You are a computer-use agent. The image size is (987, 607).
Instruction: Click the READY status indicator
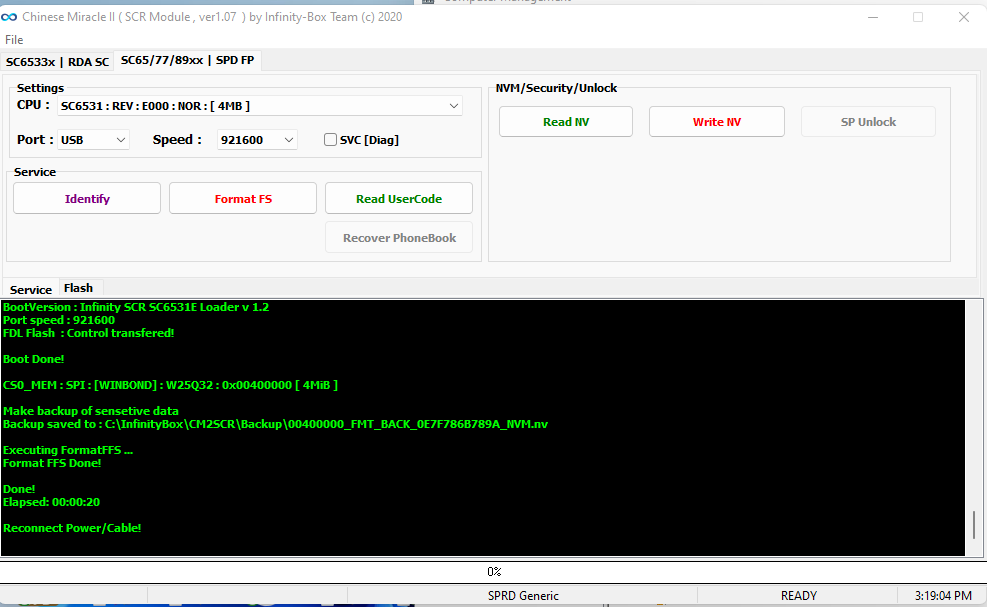pos(798,596)
